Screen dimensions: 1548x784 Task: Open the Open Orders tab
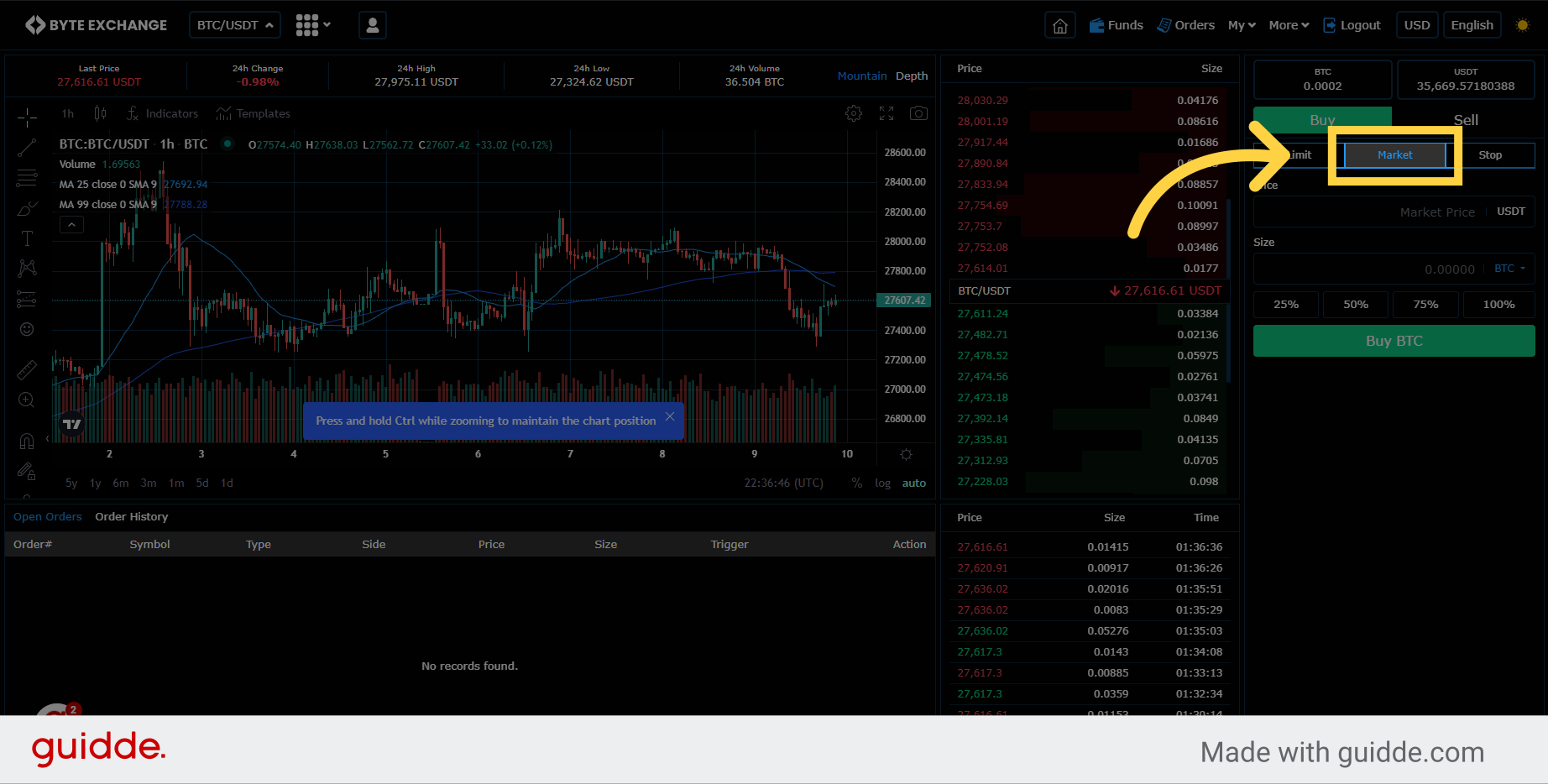coord(48,516)
